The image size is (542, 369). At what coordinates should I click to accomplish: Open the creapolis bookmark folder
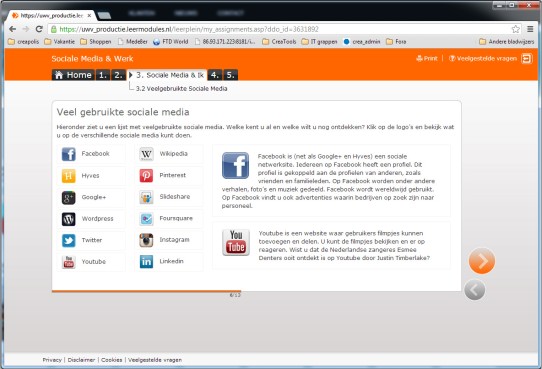pos(24,41)
